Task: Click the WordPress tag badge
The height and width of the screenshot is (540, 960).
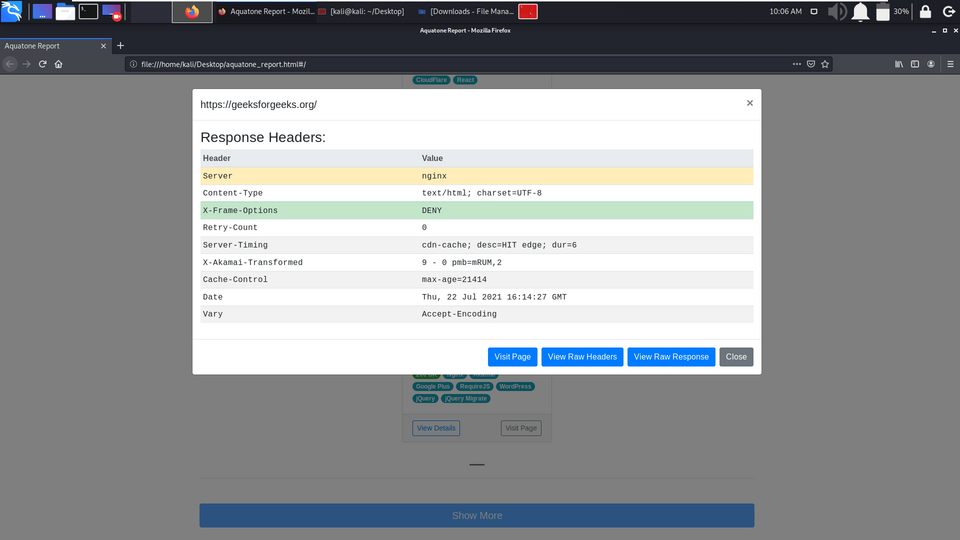Action: pyautogui.click(x=515, y=386)
